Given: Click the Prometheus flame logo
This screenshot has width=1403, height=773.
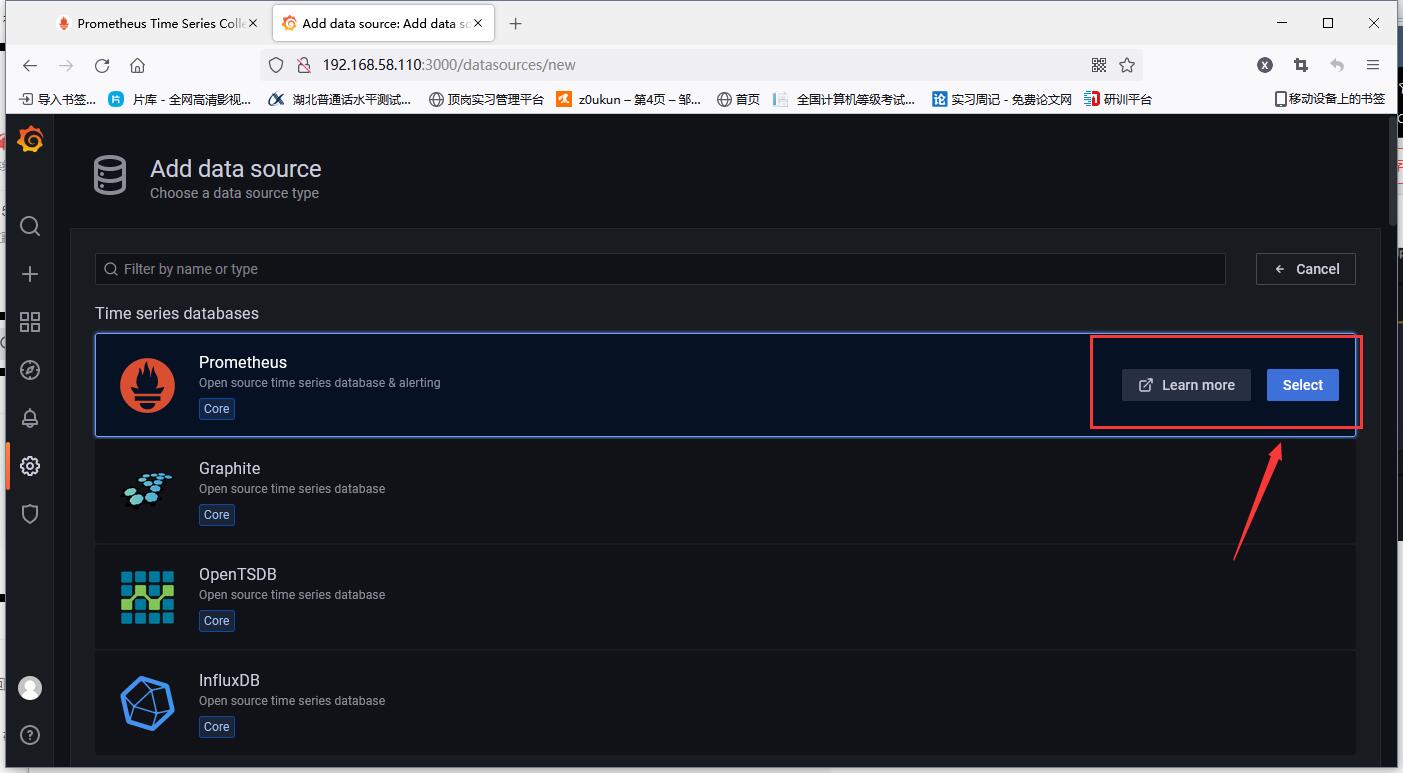Looking at the screenshot, I should [147, 385].
